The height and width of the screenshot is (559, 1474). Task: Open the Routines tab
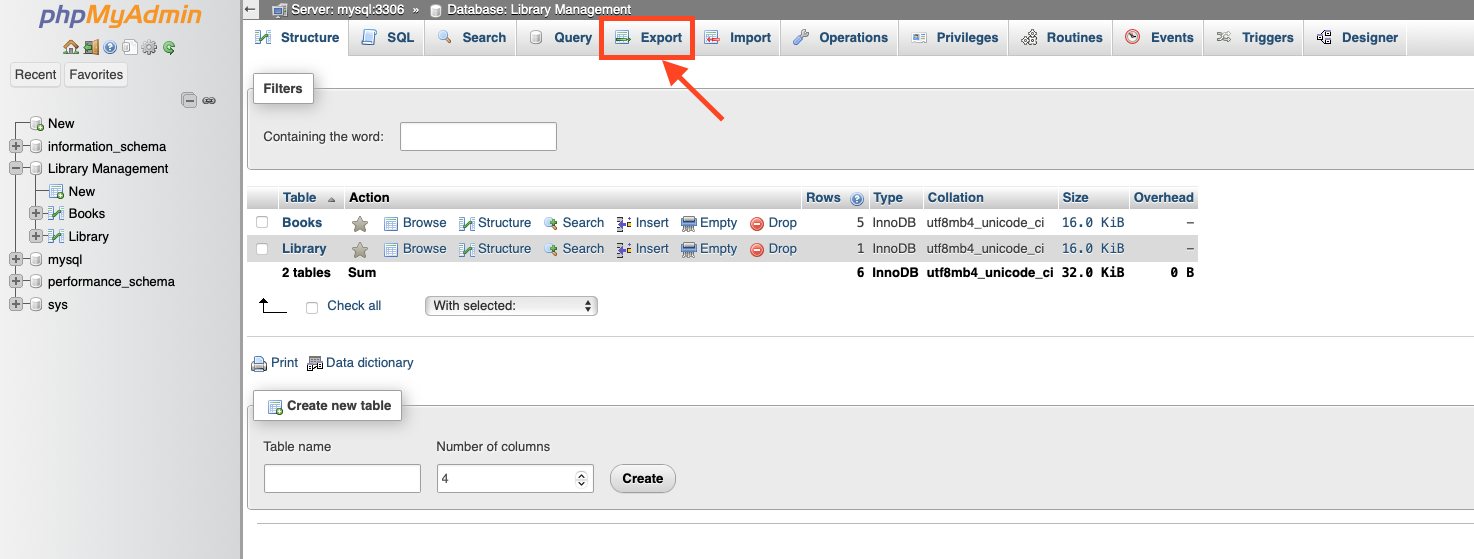1062,38
